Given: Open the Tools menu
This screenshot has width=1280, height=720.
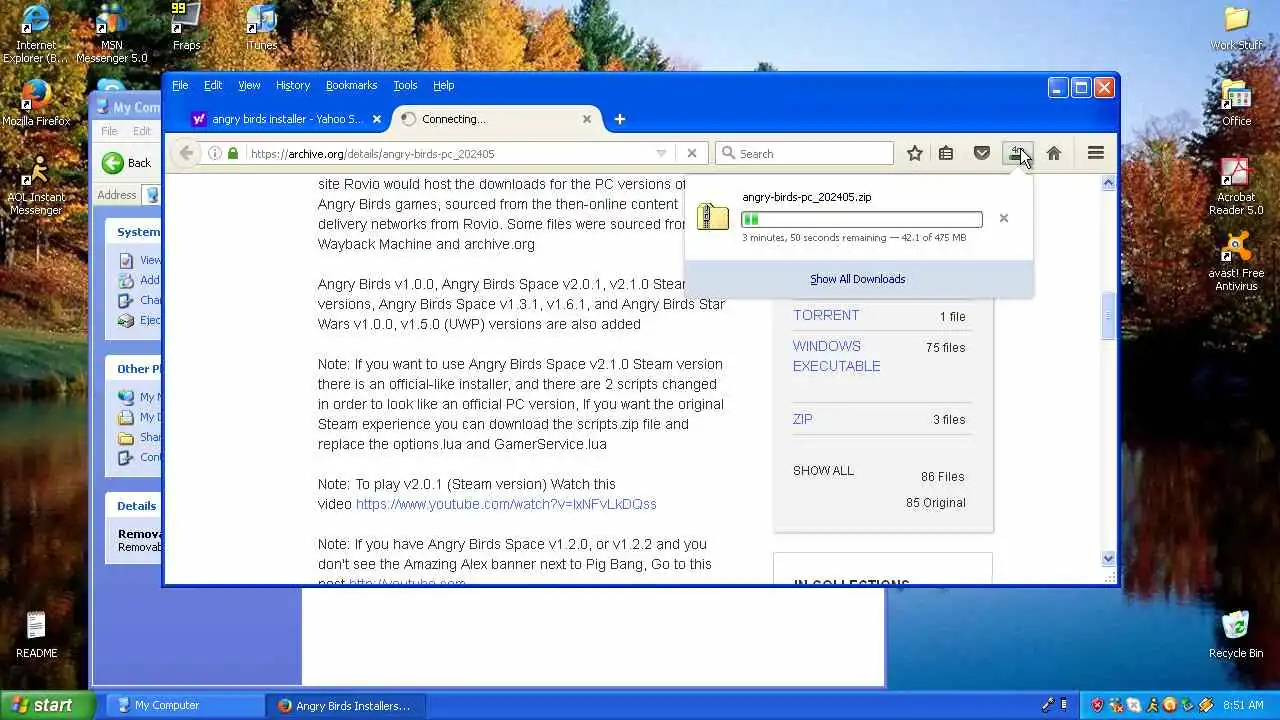Looking at the screenshot, I should pos(405,85).
